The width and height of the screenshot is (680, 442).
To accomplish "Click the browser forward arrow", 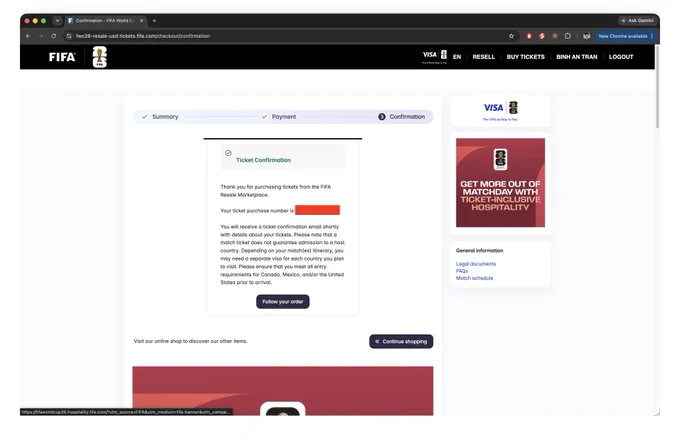I will point(41,36).
